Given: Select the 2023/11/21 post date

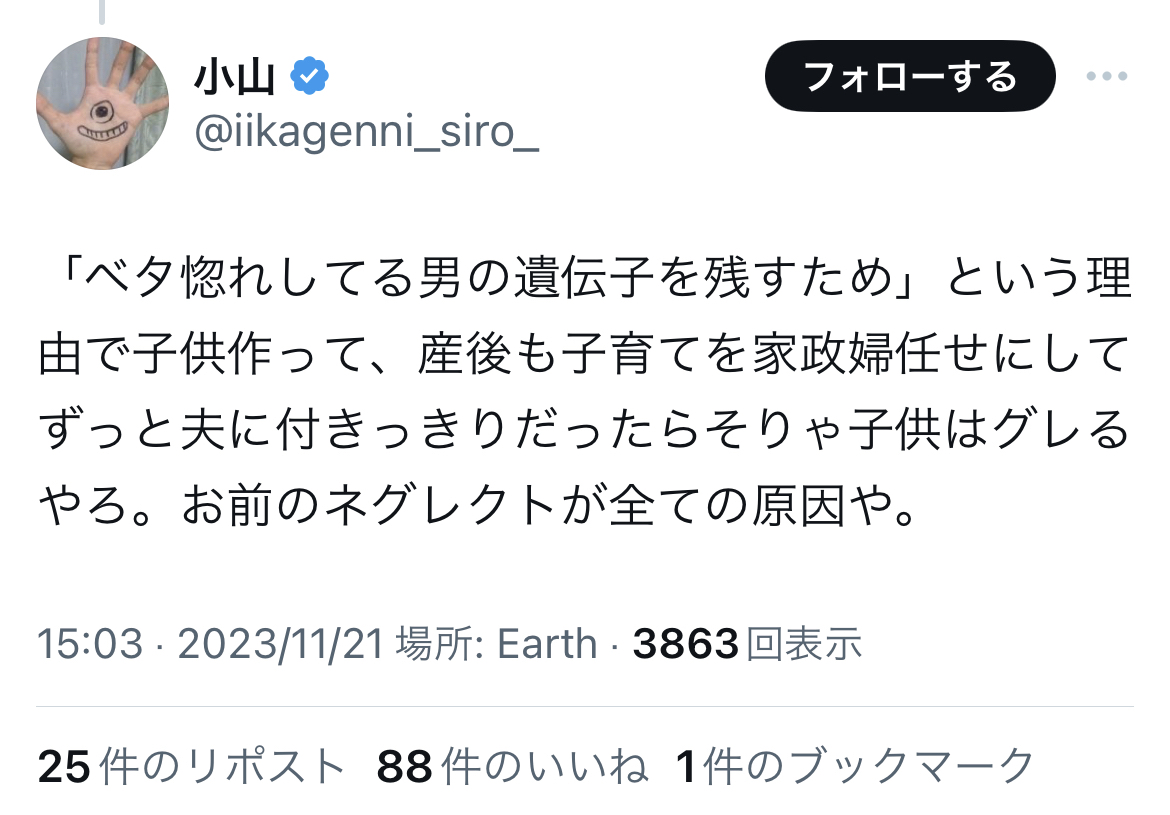Looking at the screenshot, I should [x=281, y=644].
